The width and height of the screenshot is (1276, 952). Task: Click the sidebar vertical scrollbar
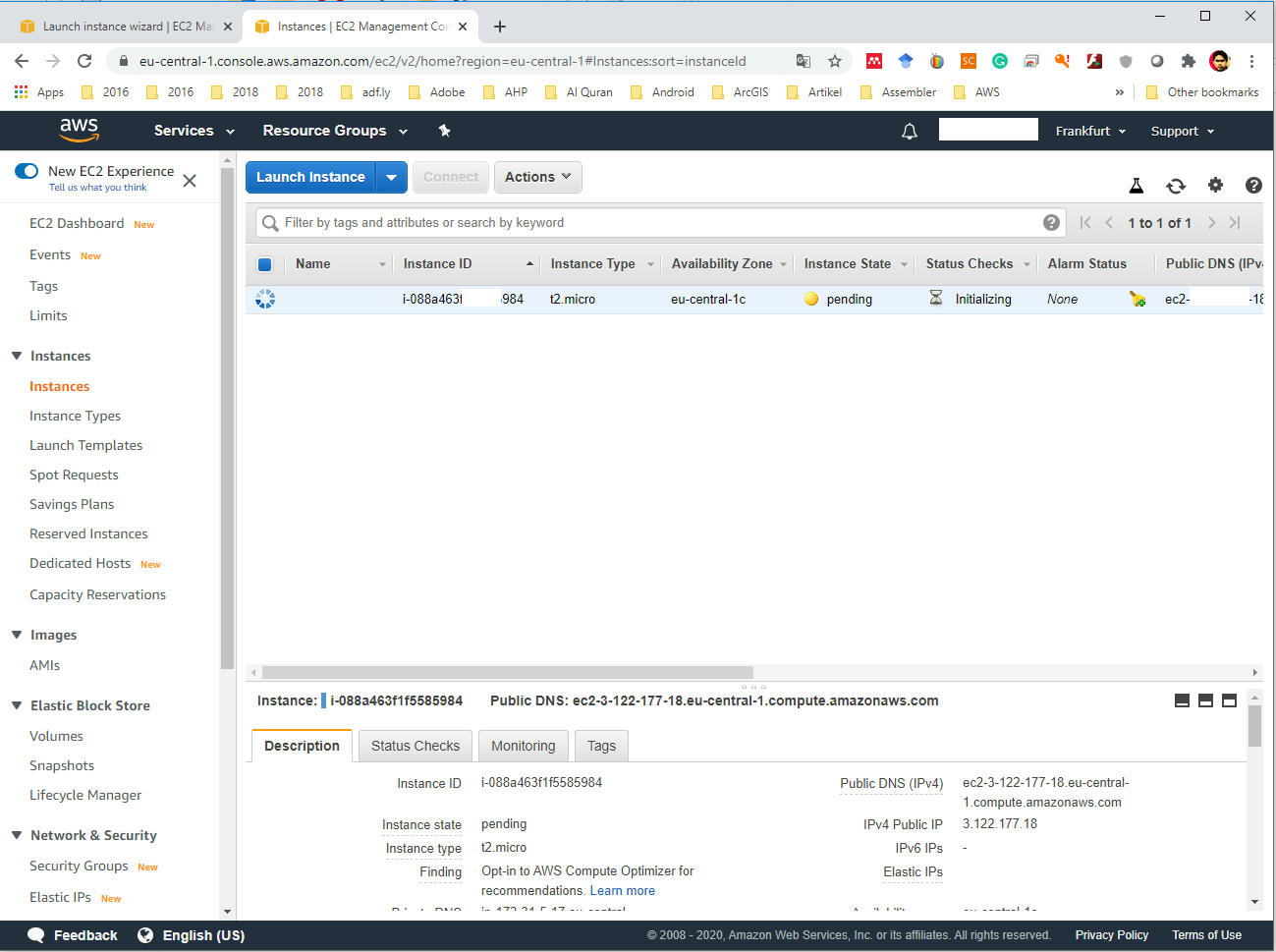point(228,419)
